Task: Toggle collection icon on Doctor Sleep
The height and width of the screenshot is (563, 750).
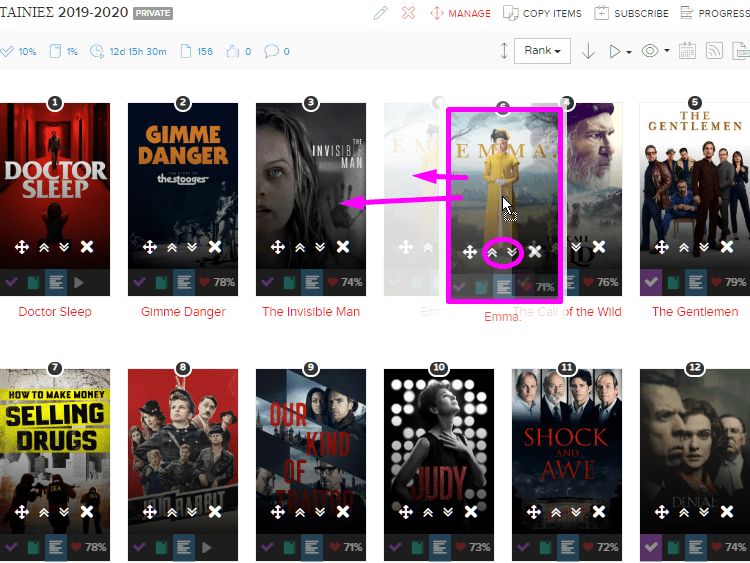Action: pyautogui.click(x=33, y=282)
